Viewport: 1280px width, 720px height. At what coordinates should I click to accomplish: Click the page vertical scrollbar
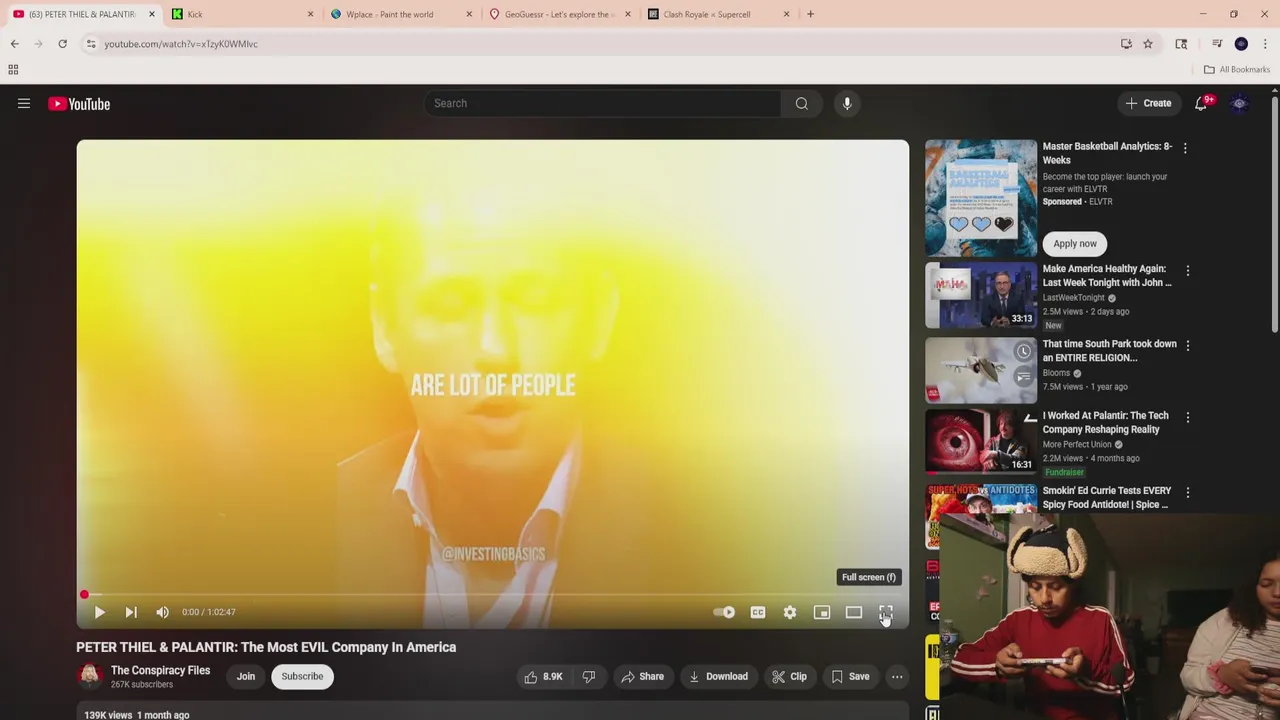coord(1274,215)
